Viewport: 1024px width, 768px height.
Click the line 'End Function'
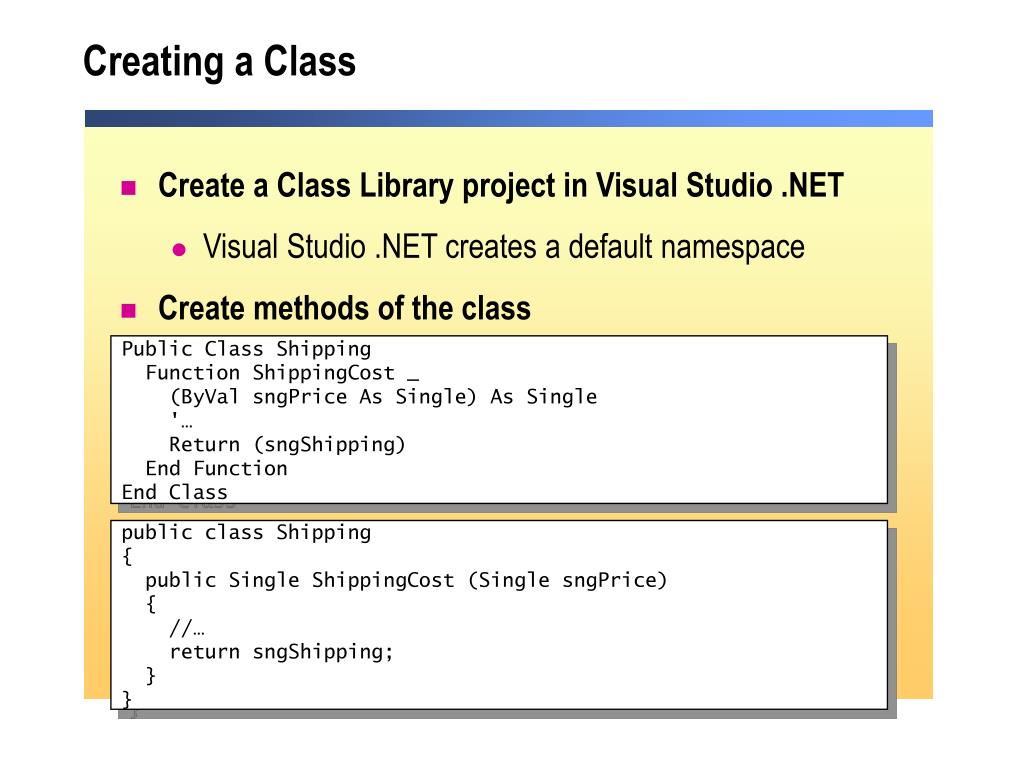[216, 468]
